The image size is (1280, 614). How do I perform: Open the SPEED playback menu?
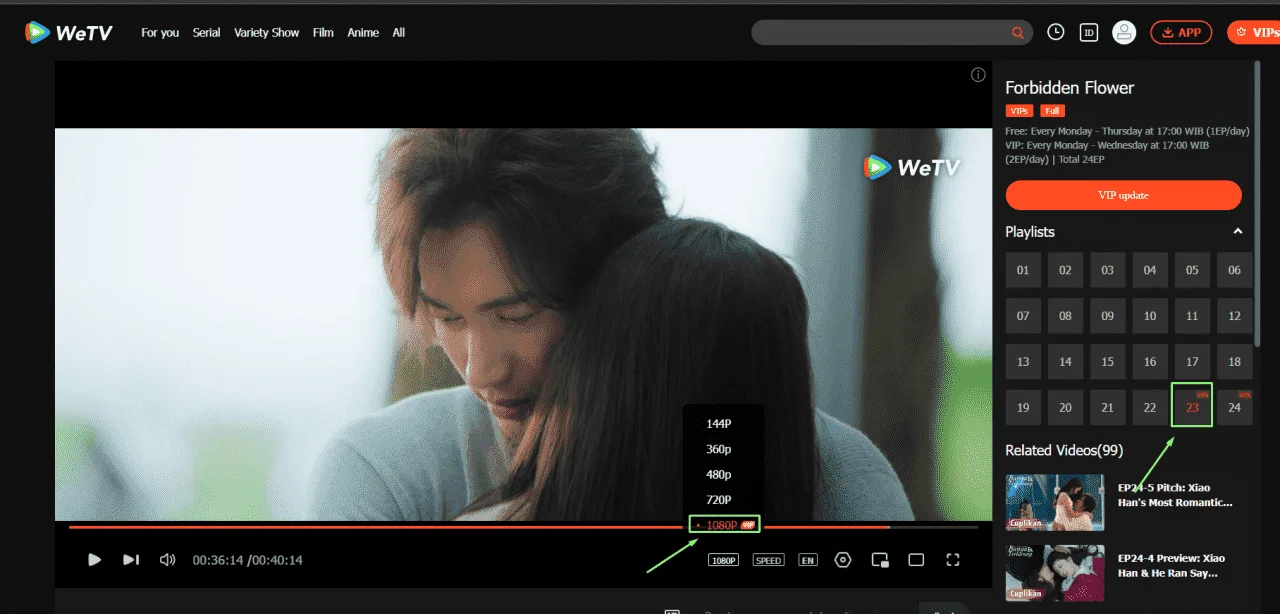[x=768, y=560]
